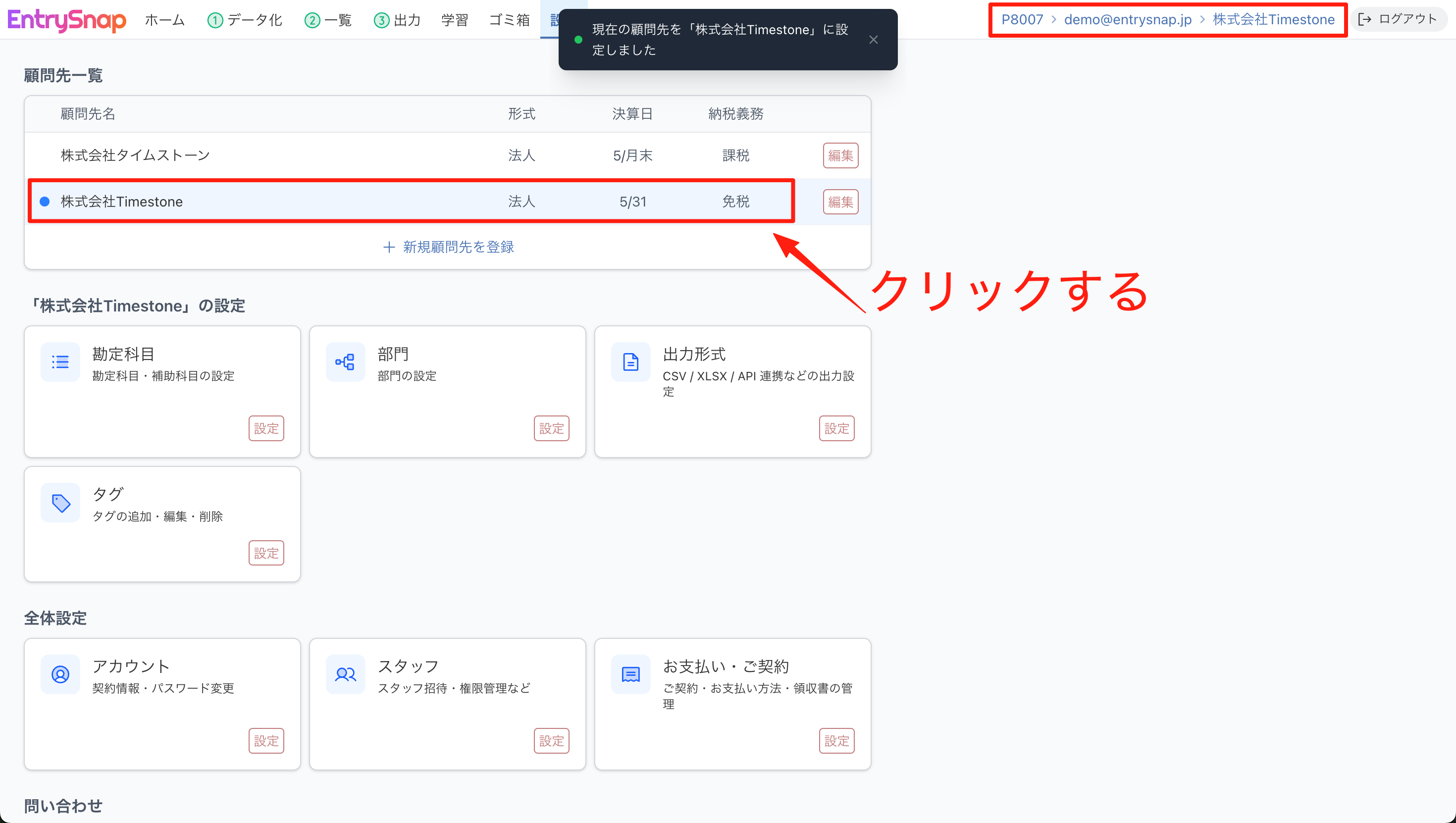Switch to ③ 出力 tab
1456x823 pixels.
coord(397,20)
